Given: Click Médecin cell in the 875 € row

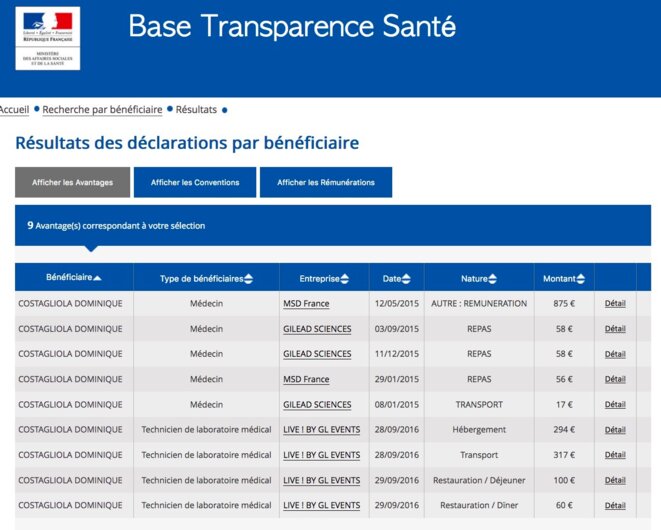Looking at the screenshot, I should tap(206, 304).
